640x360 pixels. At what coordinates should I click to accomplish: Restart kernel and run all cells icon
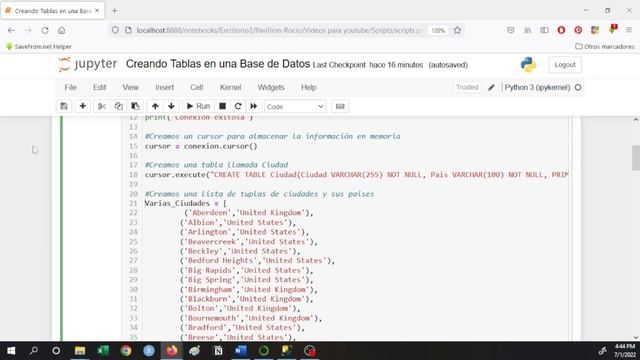click(x=253, y=106)
